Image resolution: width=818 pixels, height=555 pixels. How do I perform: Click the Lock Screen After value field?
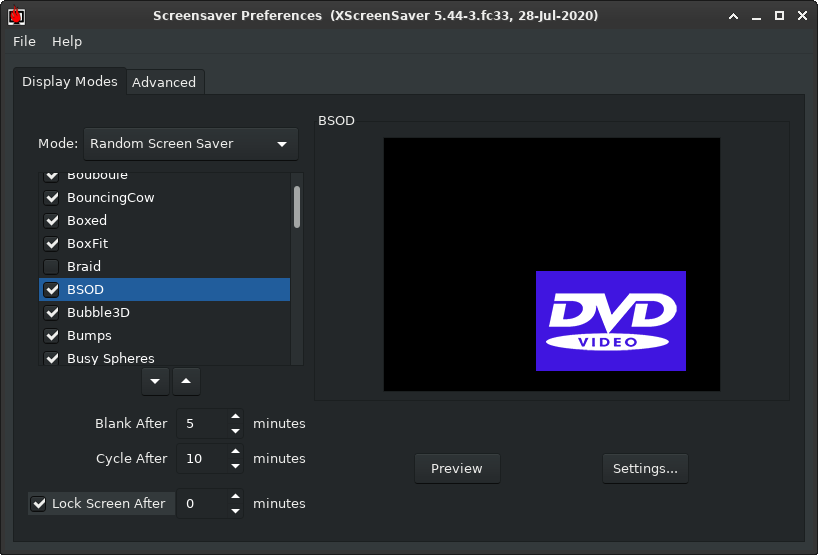(x=202, y=503)
